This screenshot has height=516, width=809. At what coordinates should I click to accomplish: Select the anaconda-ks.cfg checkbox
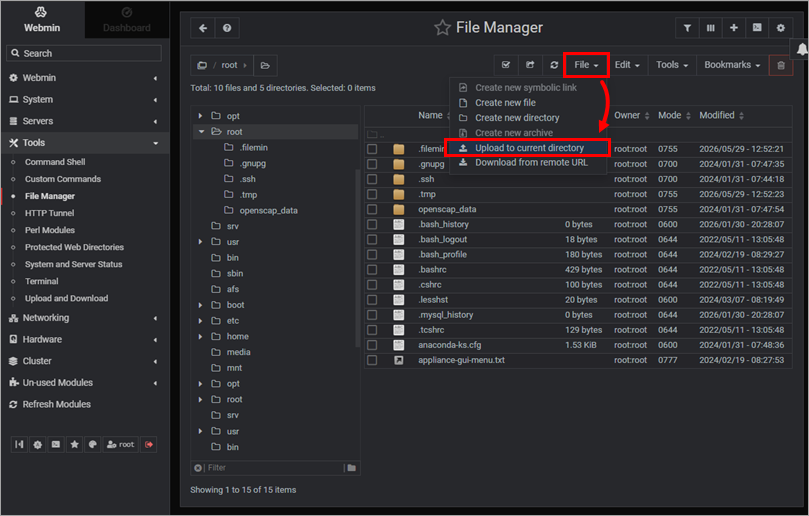click(372, 345)
